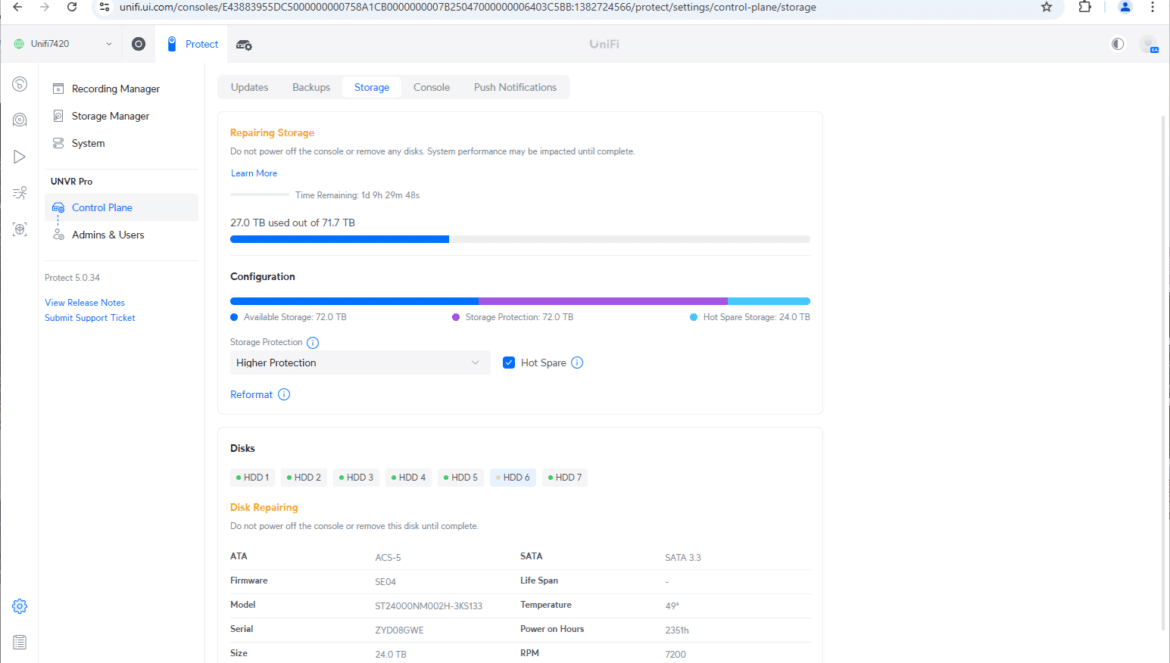Reload the current browser page
The image size is (1170, 663).
click(x=72, y=7)
